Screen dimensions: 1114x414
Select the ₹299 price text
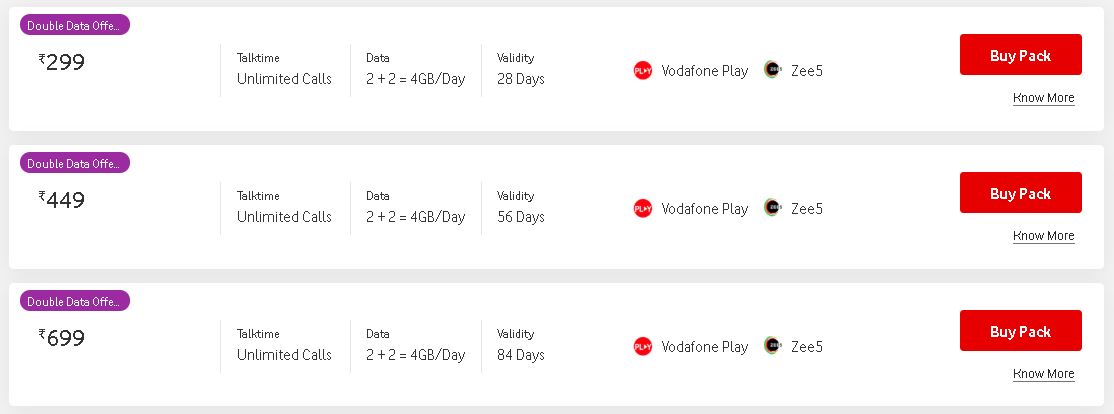[x=62, y=62]
